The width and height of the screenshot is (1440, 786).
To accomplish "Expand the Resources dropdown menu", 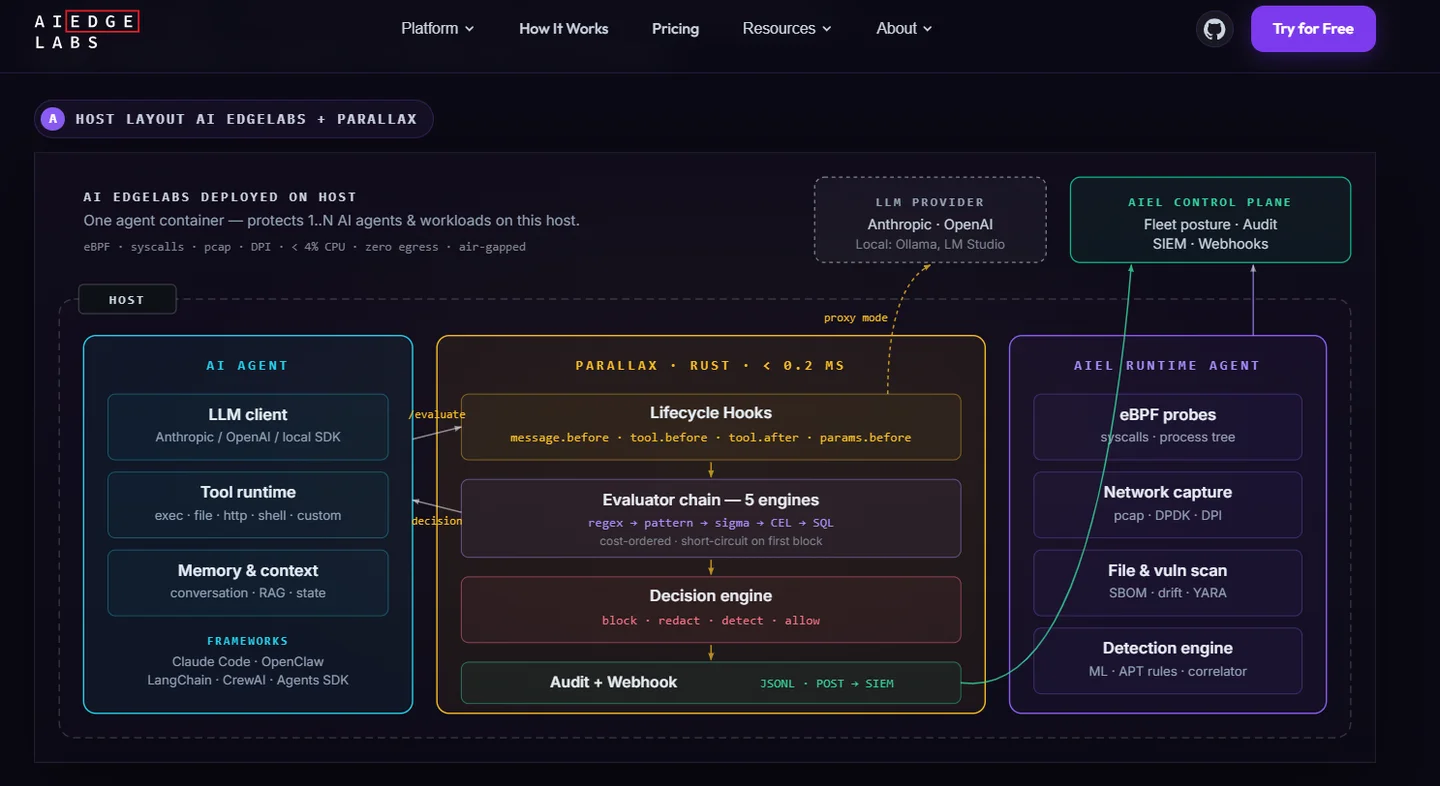I will pyautogui.click(x=787, y=29).
